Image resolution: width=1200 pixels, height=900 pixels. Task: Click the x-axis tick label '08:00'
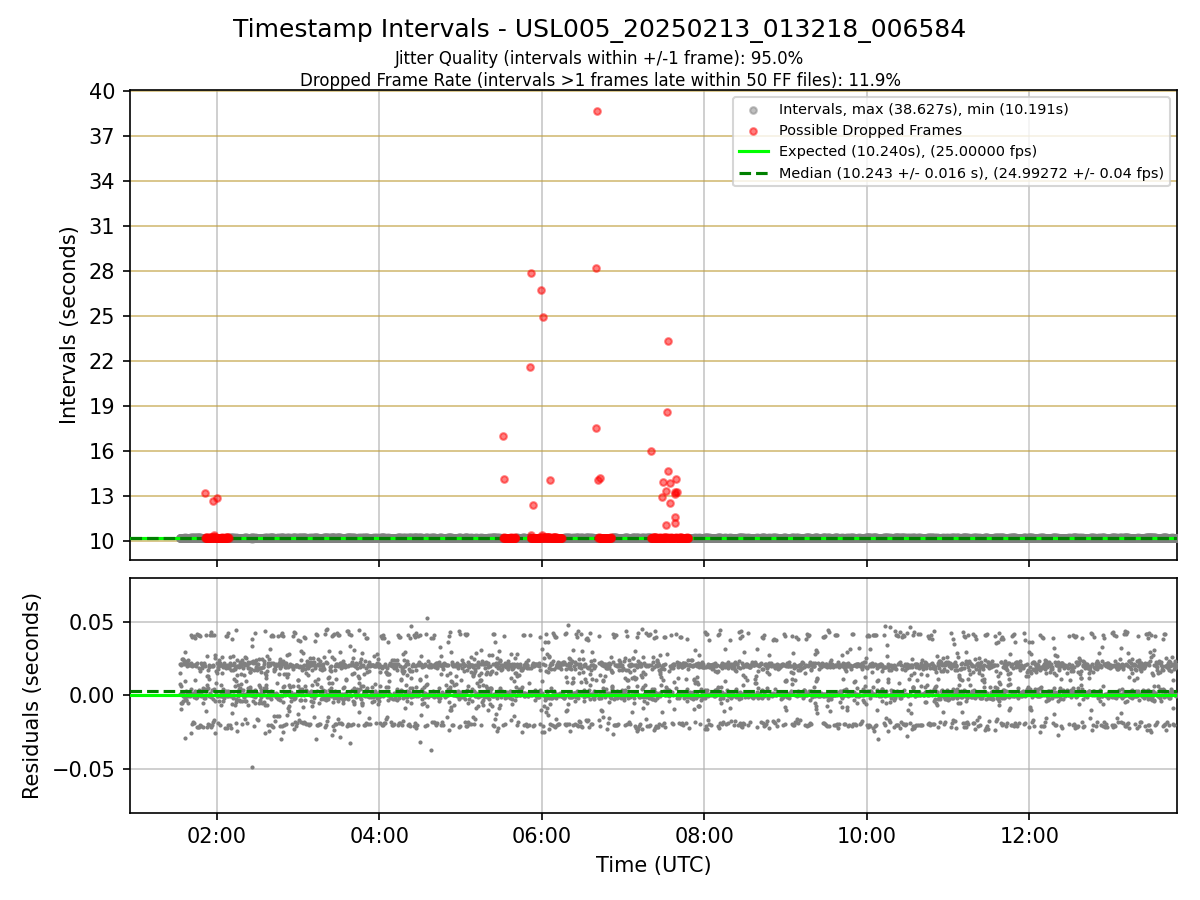pos(704,834)
